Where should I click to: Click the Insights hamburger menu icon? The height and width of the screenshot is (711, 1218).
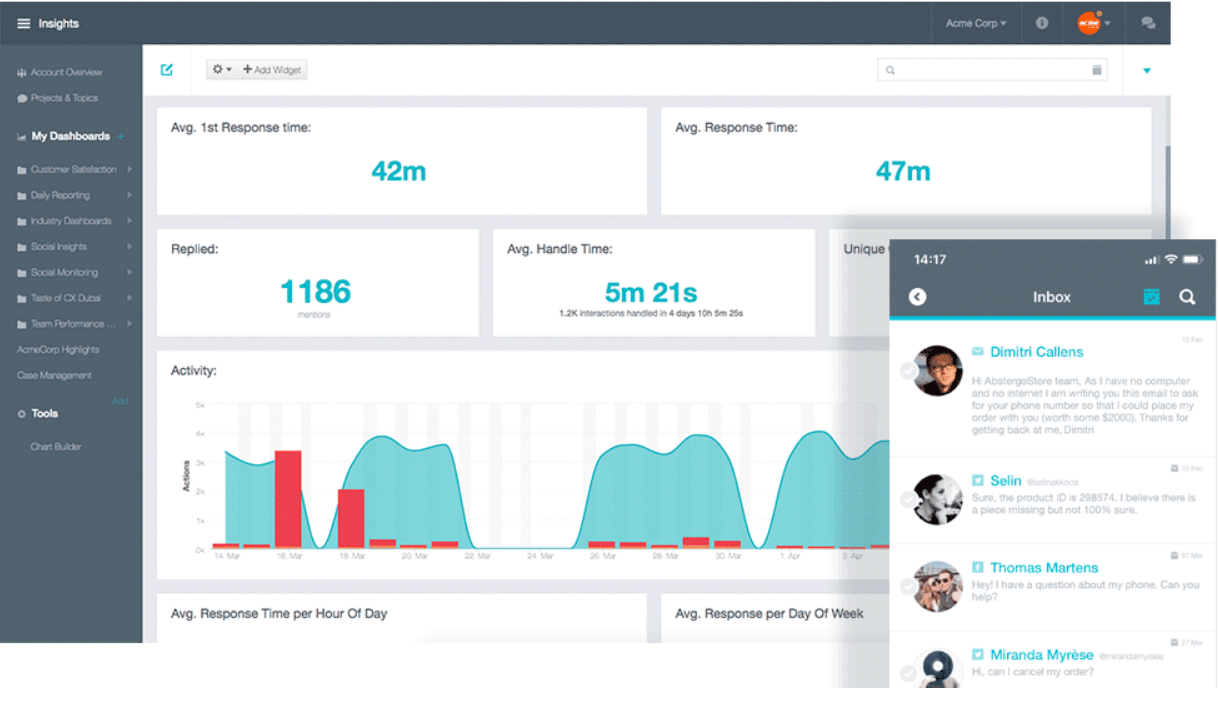coord(22,22)
